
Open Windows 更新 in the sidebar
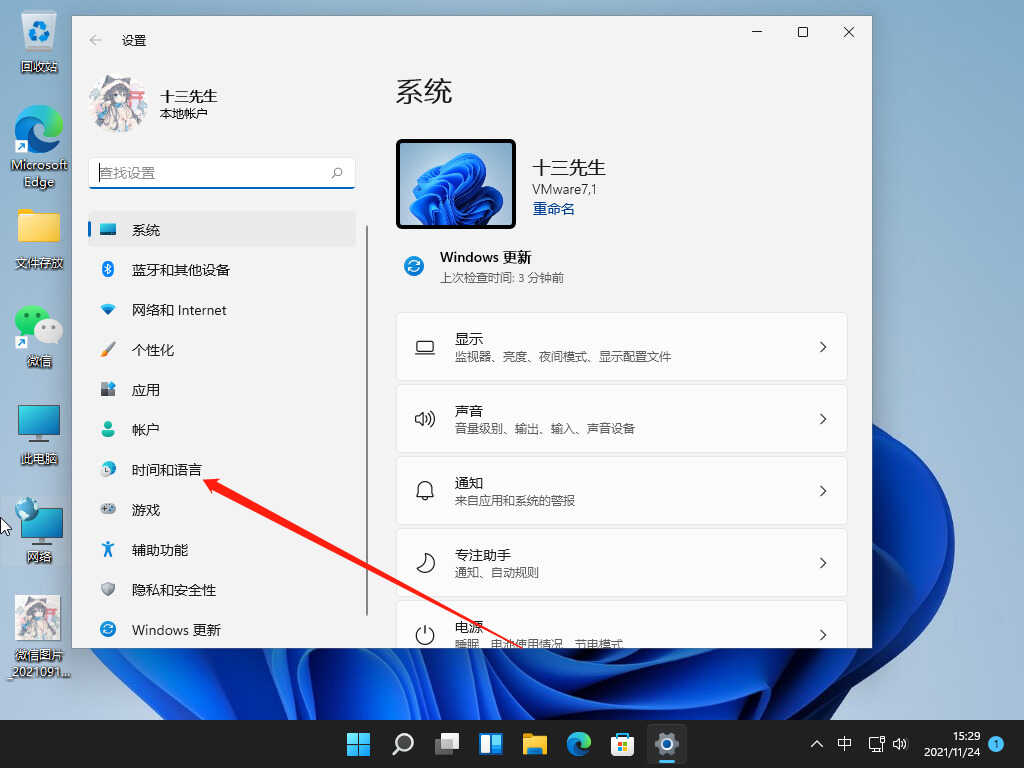(x=222, y=630)
